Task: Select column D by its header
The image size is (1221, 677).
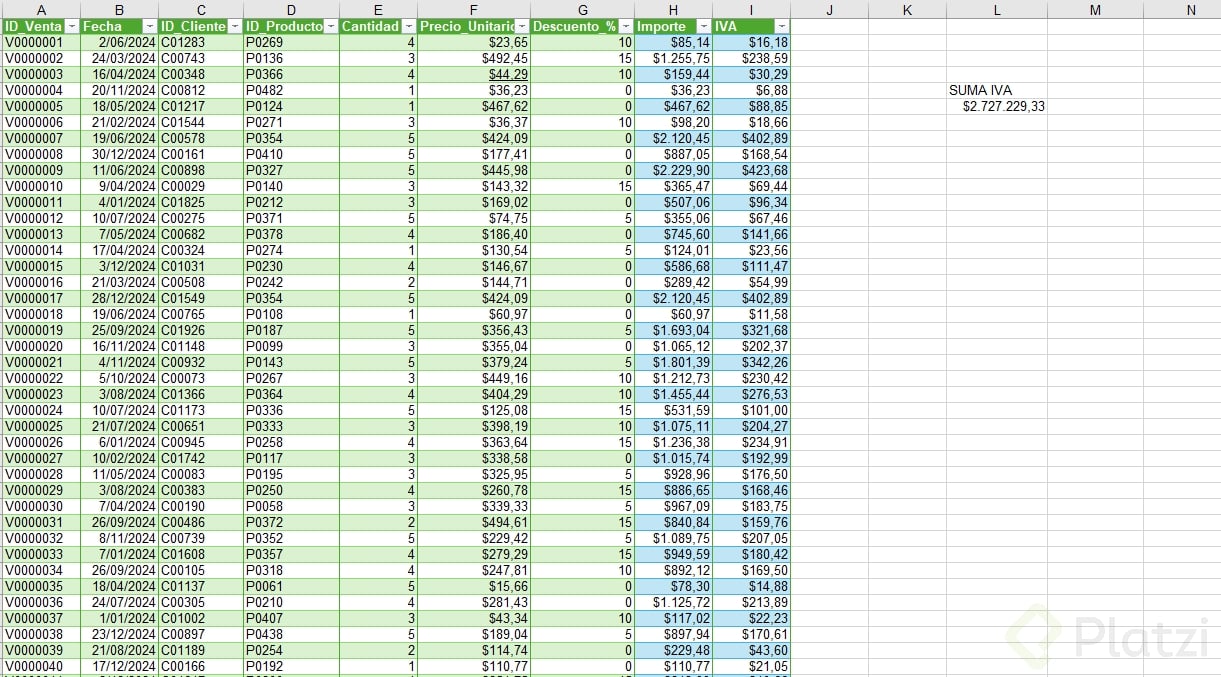Action: (291, 9)
